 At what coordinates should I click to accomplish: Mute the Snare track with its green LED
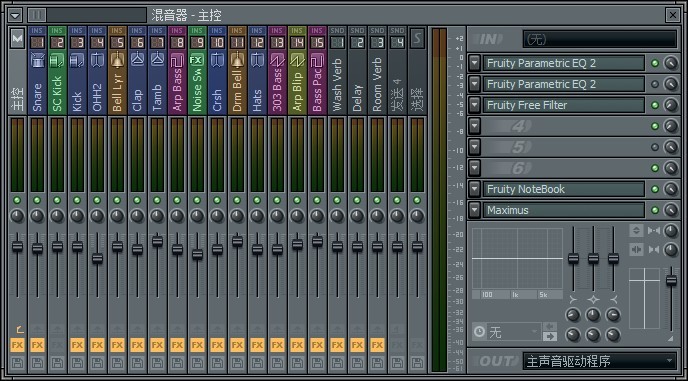coord(37,200)
